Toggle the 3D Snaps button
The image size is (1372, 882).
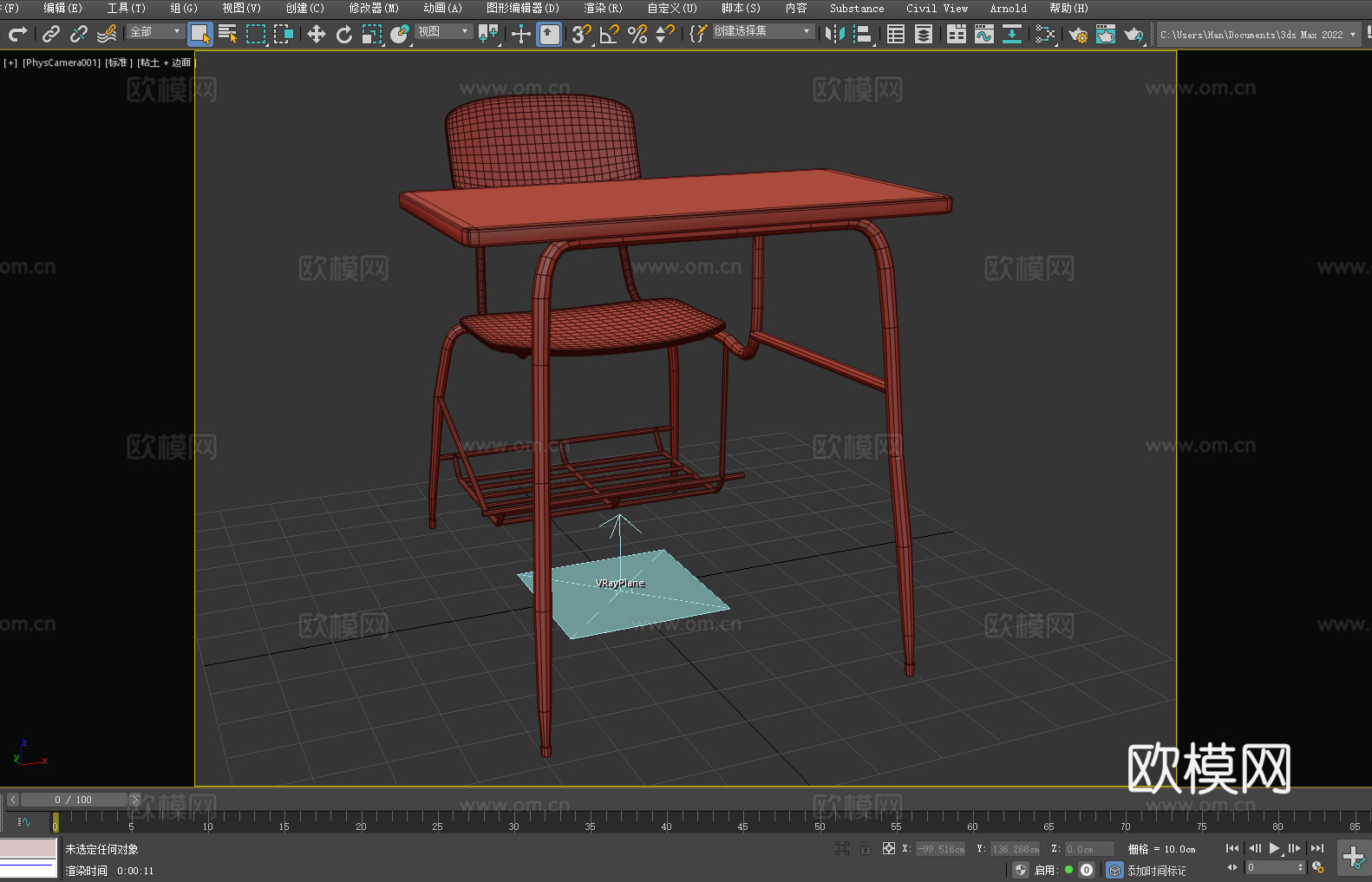[x=582, y=34]
